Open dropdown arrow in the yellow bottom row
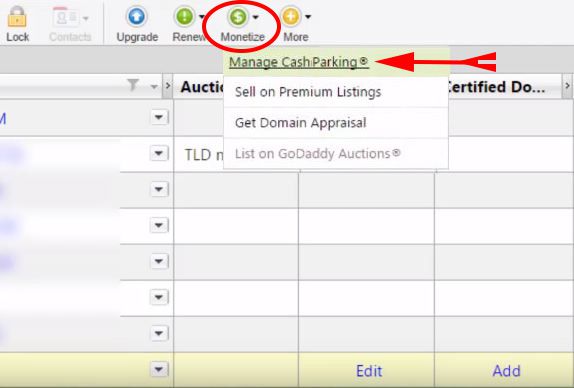This screenshot has height=388, width=574. (159, 369)
